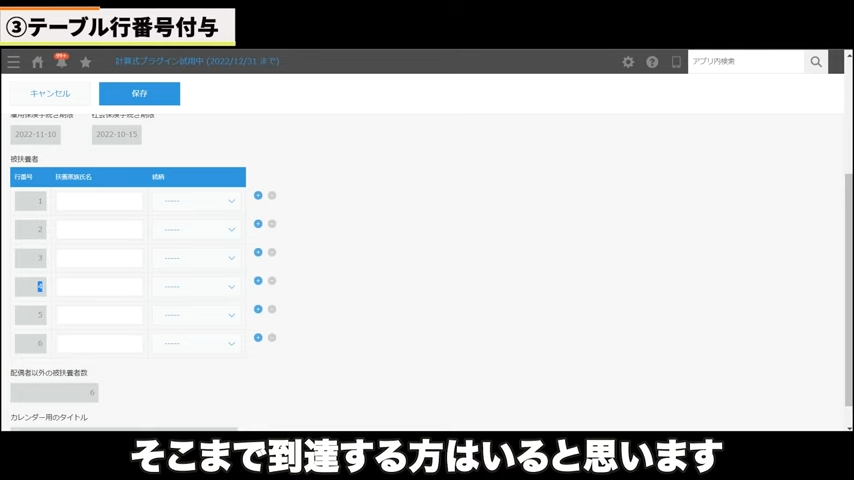Click the blue 保存 button
The image size is (854, 480).
139,94
